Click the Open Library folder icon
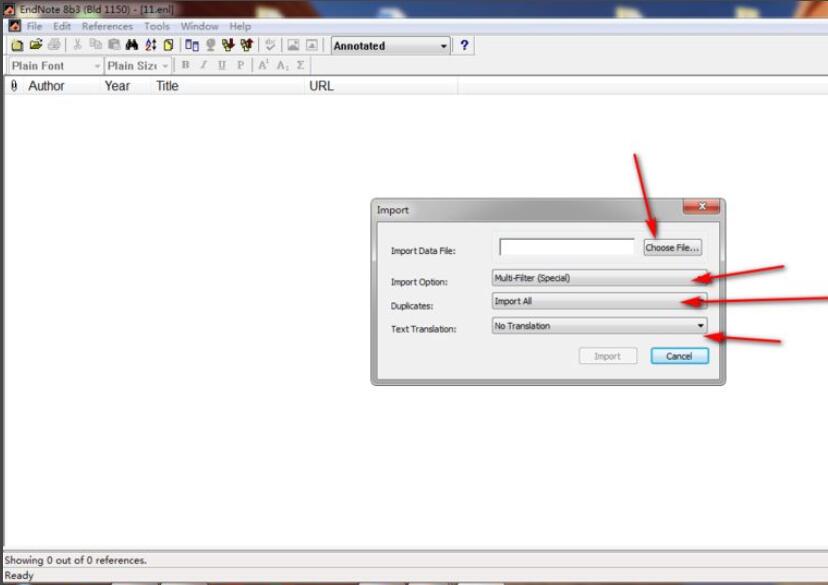The width and height of the screenshot is (828, 585). pyautogui.click(x=36, y=46)
